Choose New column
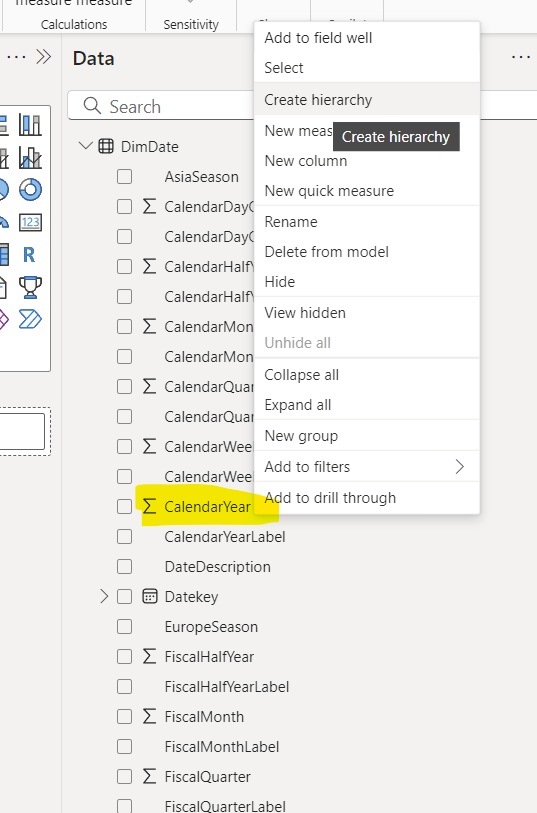Image resolution: width=537 pixels, height=813 pixels. (x=367, y=161)
